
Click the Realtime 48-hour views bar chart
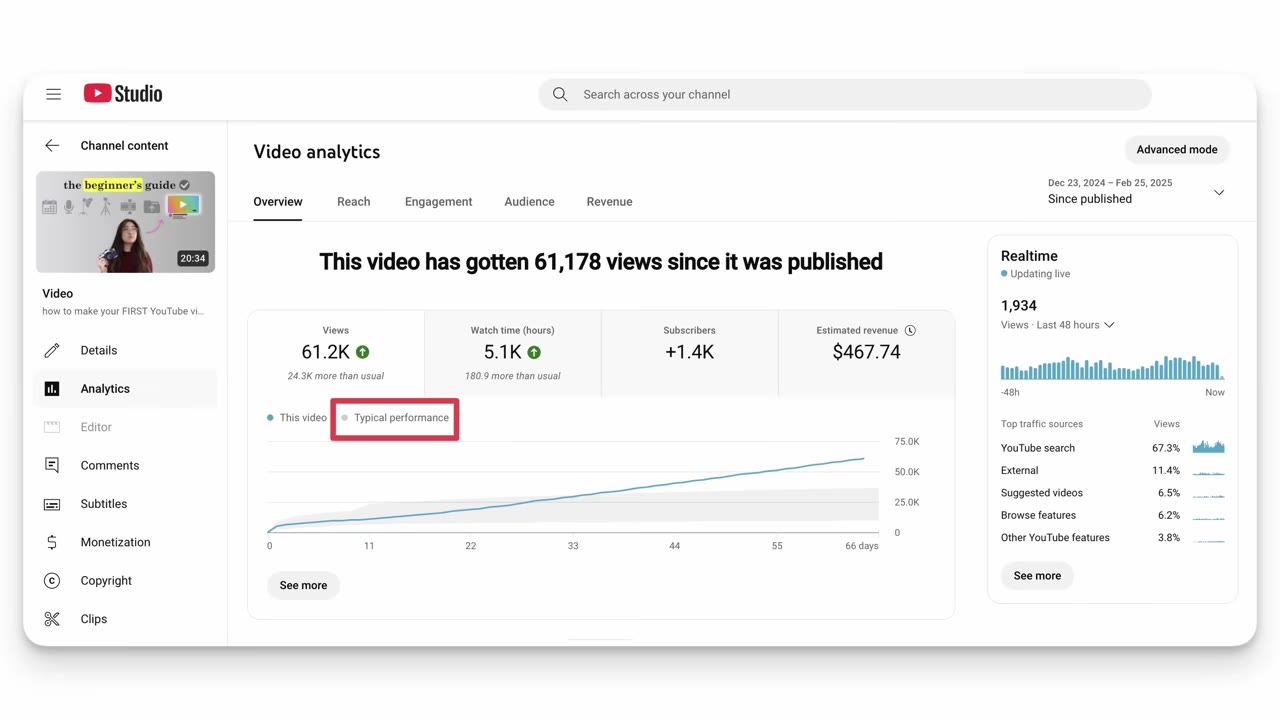[1112, 367]
